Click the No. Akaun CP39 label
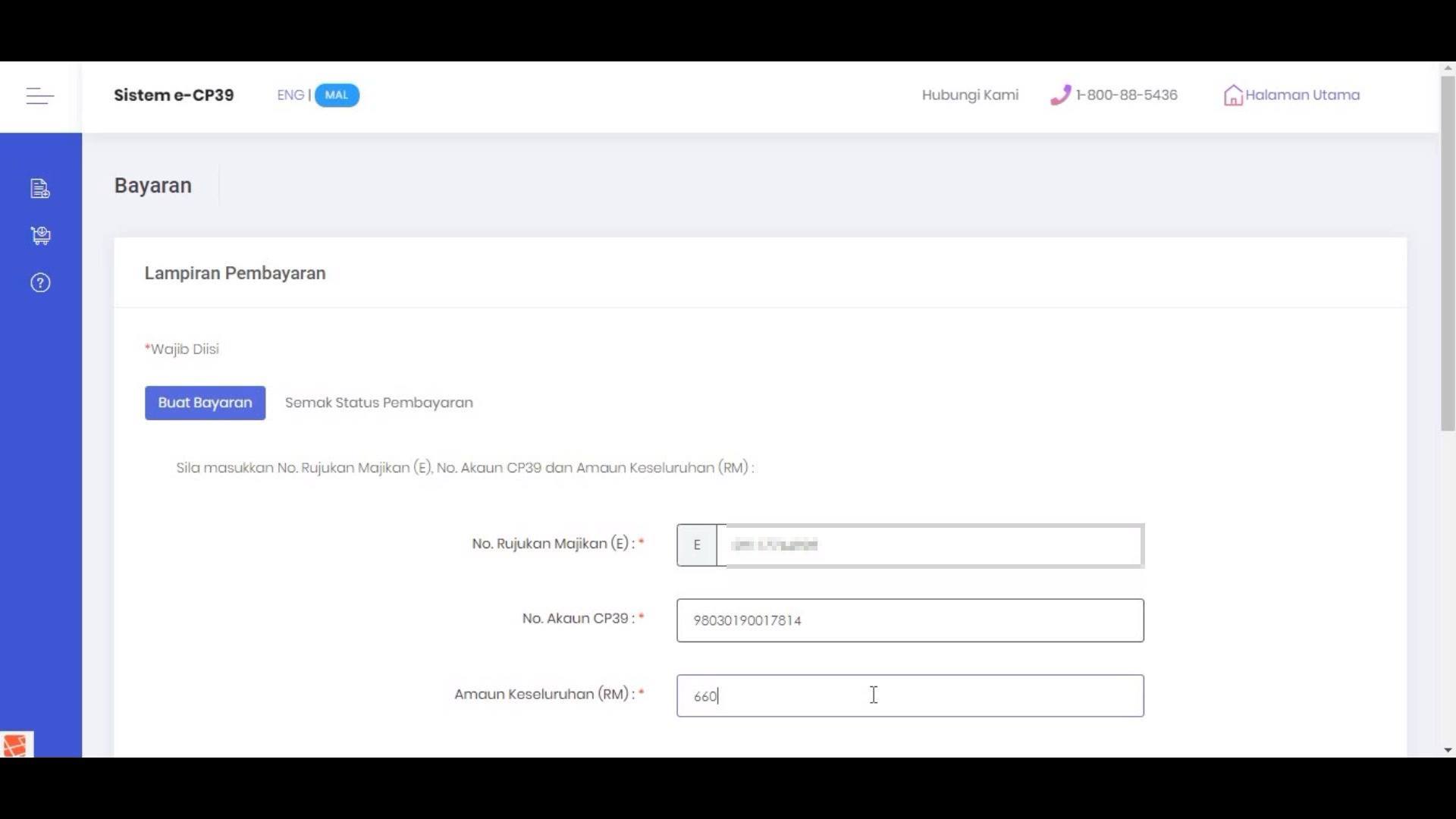Viewport: 1456px width, 819px height. click(x=583, y=618)
